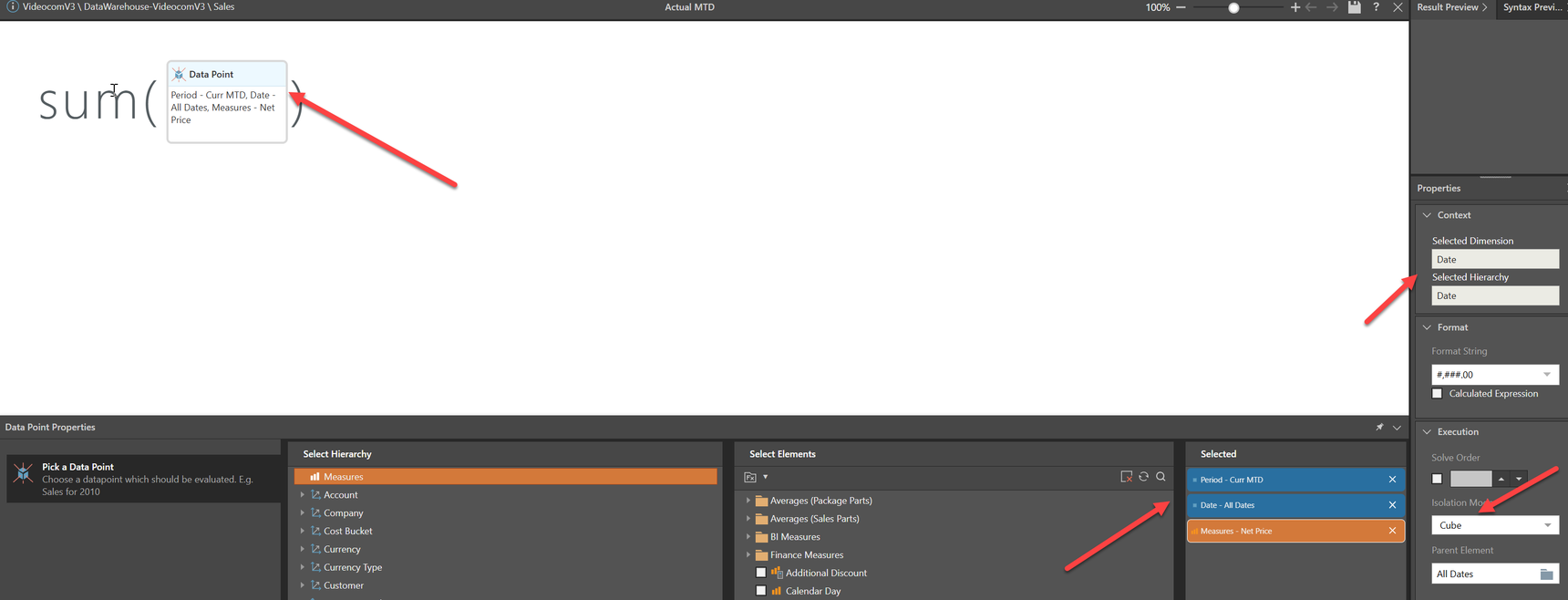The image size is (1568, 600).
Task: Expand the Company hierarchy
Action: pos(303,512)
